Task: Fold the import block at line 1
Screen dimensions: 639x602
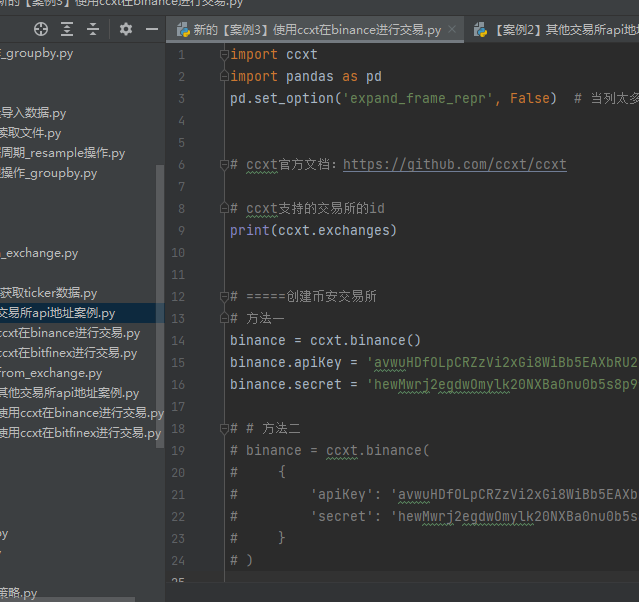Action: coord(223,54)
